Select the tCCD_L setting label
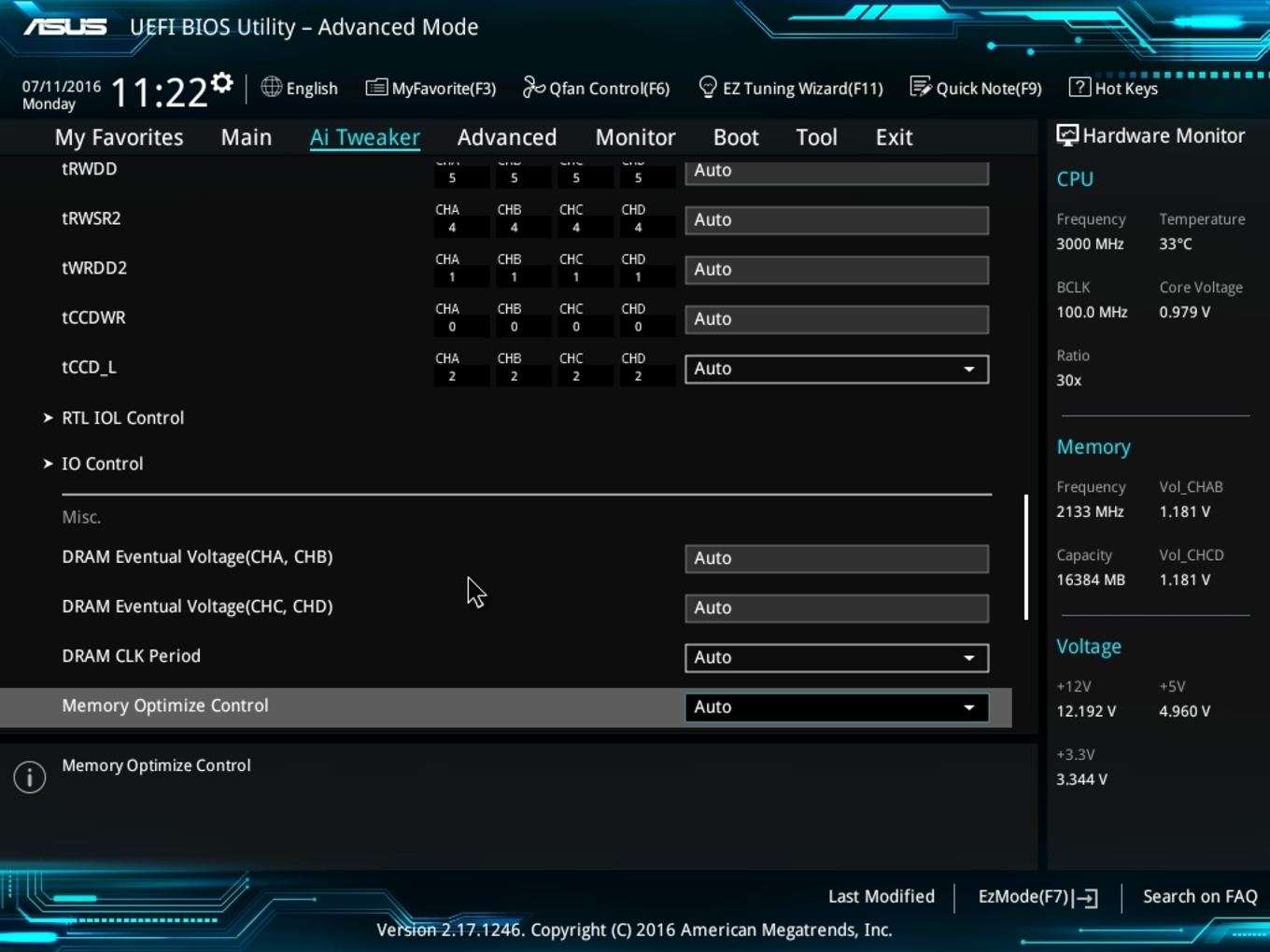 (89, 368)
